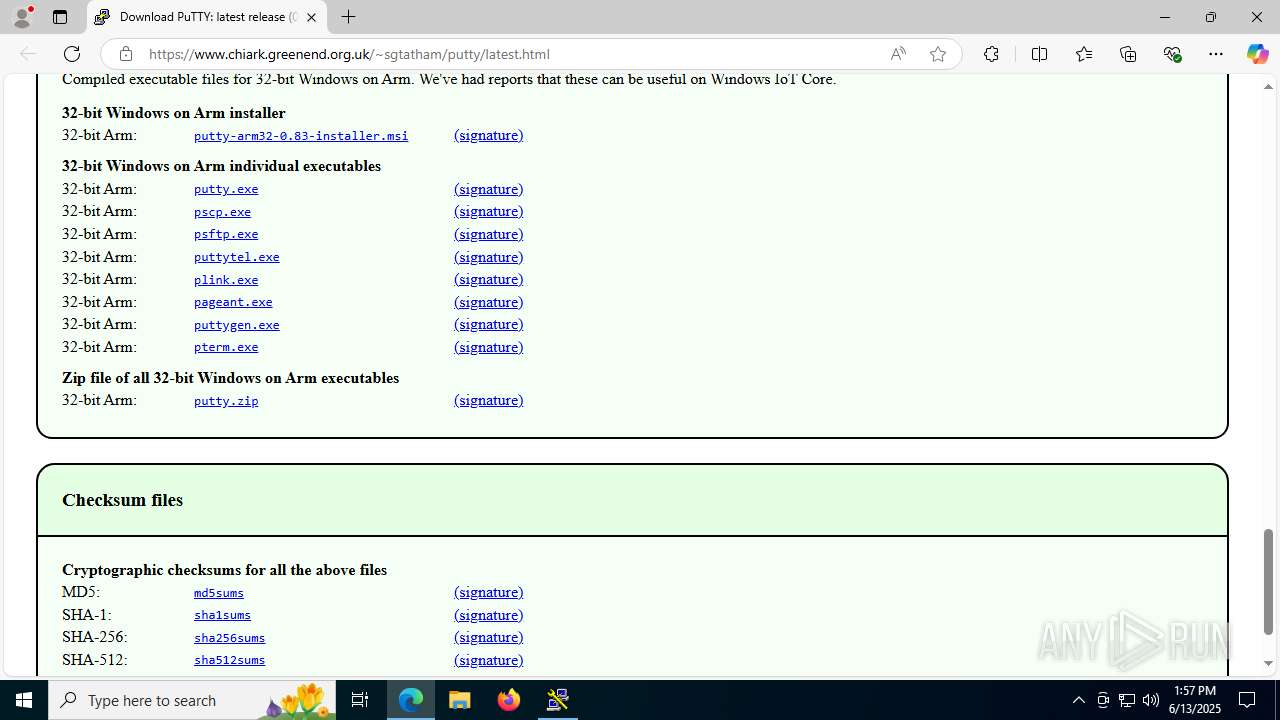Click the taskbar search box
Screen dimensions: 1280x720
point(192,700)
